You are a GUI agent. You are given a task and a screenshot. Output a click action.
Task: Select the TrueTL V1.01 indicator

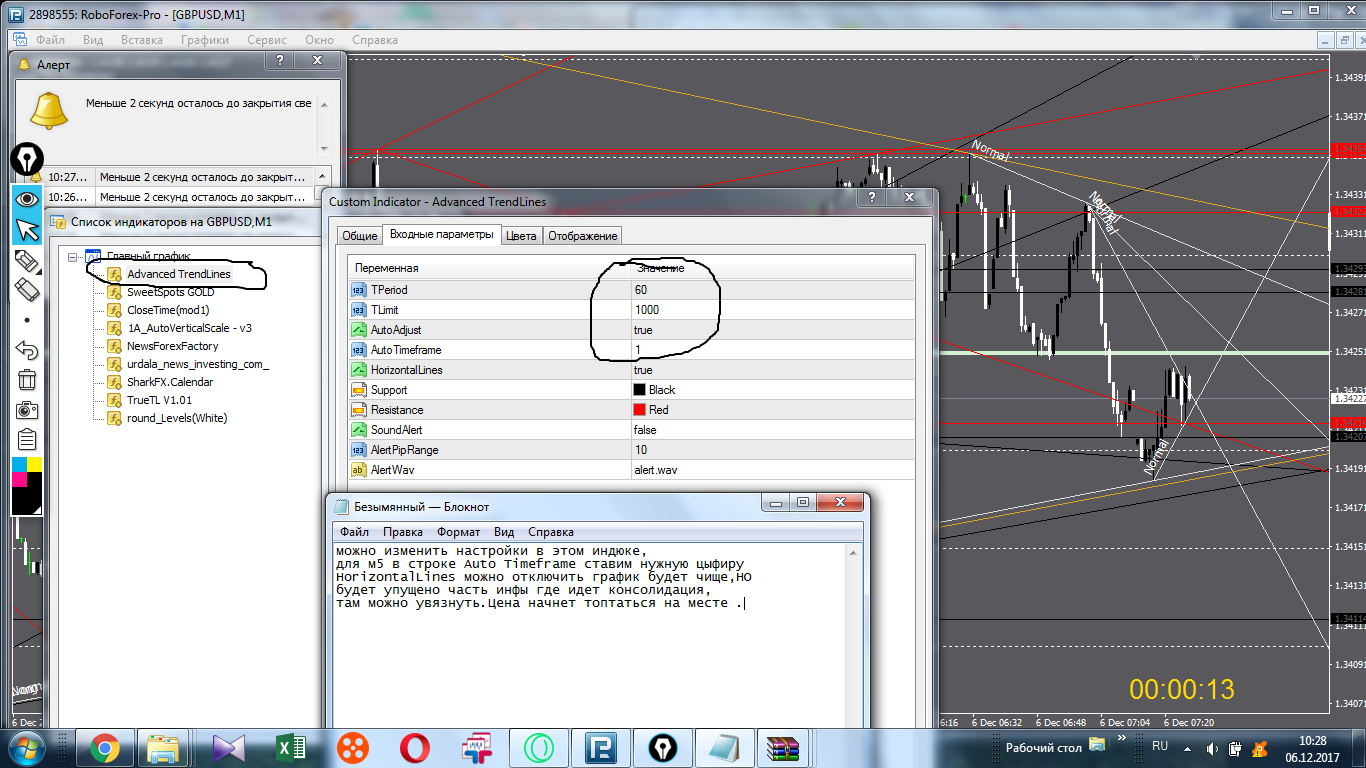coord(159,400)
